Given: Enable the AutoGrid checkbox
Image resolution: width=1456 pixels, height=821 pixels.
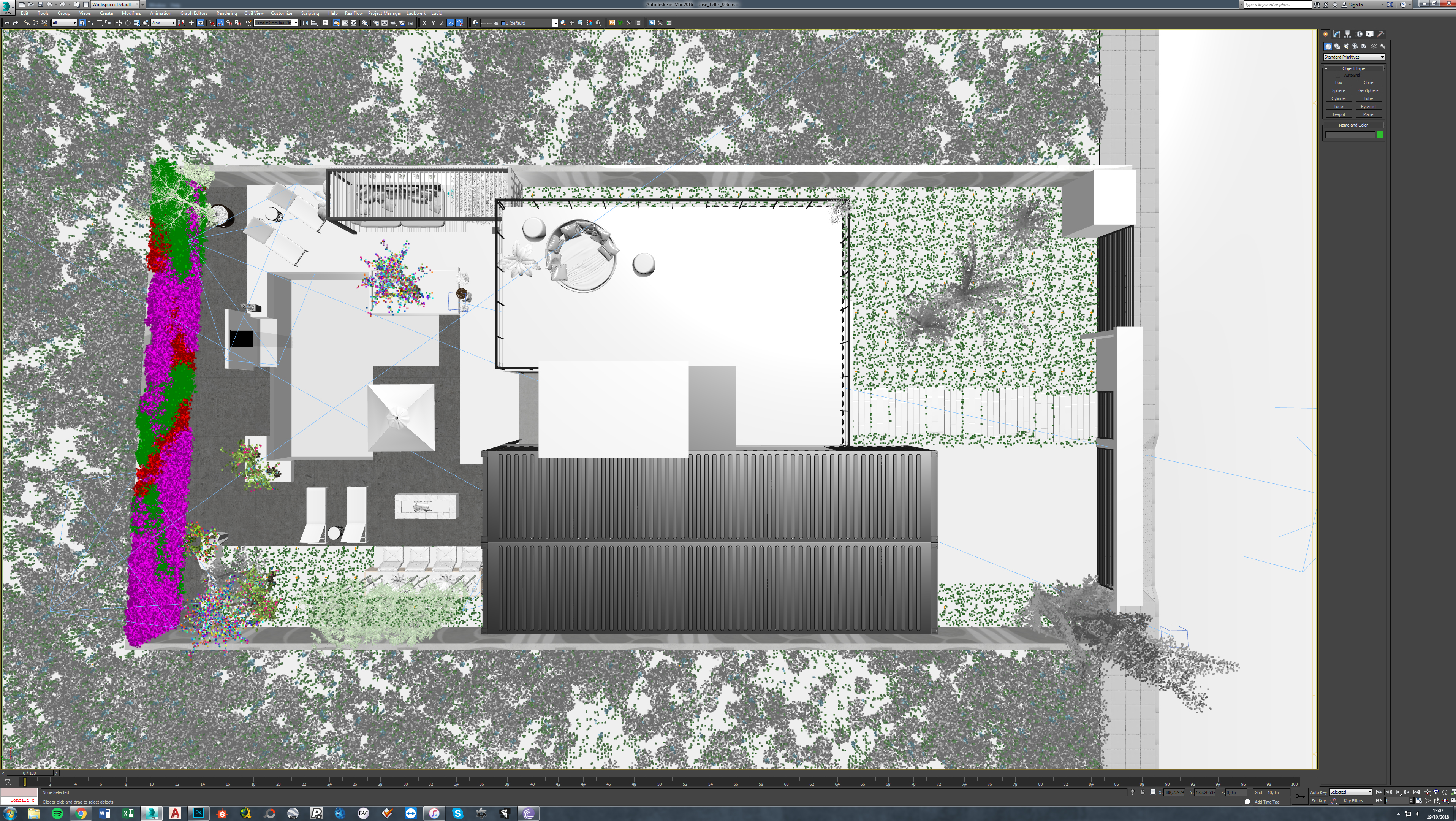Looking at the screenshot, I should (x=1338, y=75).
